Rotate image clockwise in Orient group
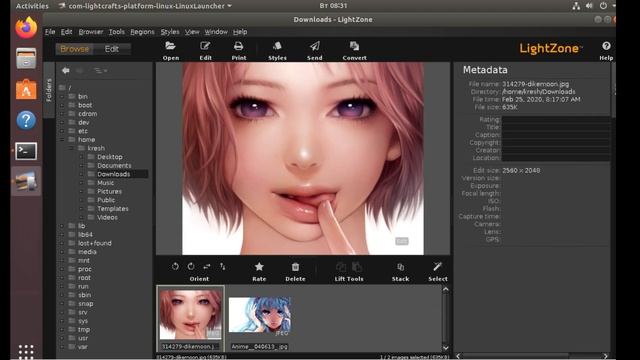Screen dimensions: 640x360 click(191, 267)
